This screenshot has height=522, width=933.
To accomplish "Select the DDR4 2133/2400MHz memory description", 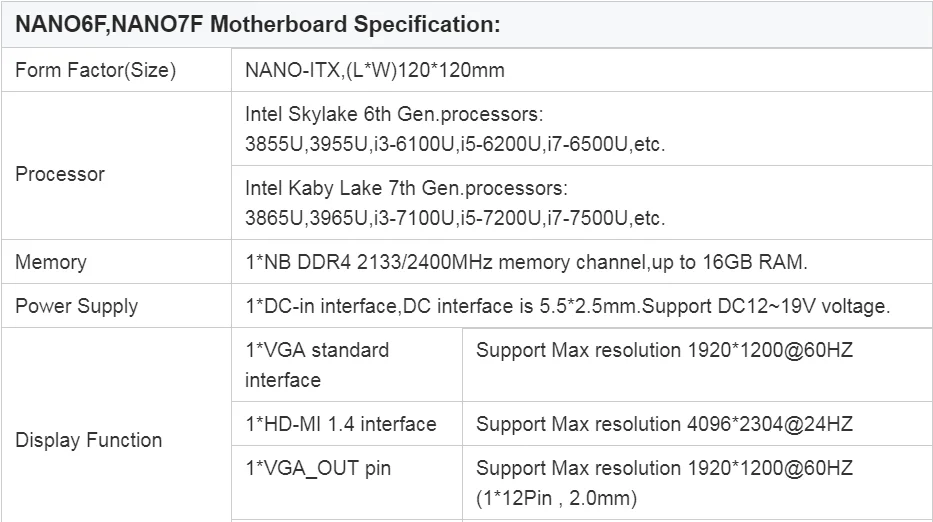I will pos(526,262).
